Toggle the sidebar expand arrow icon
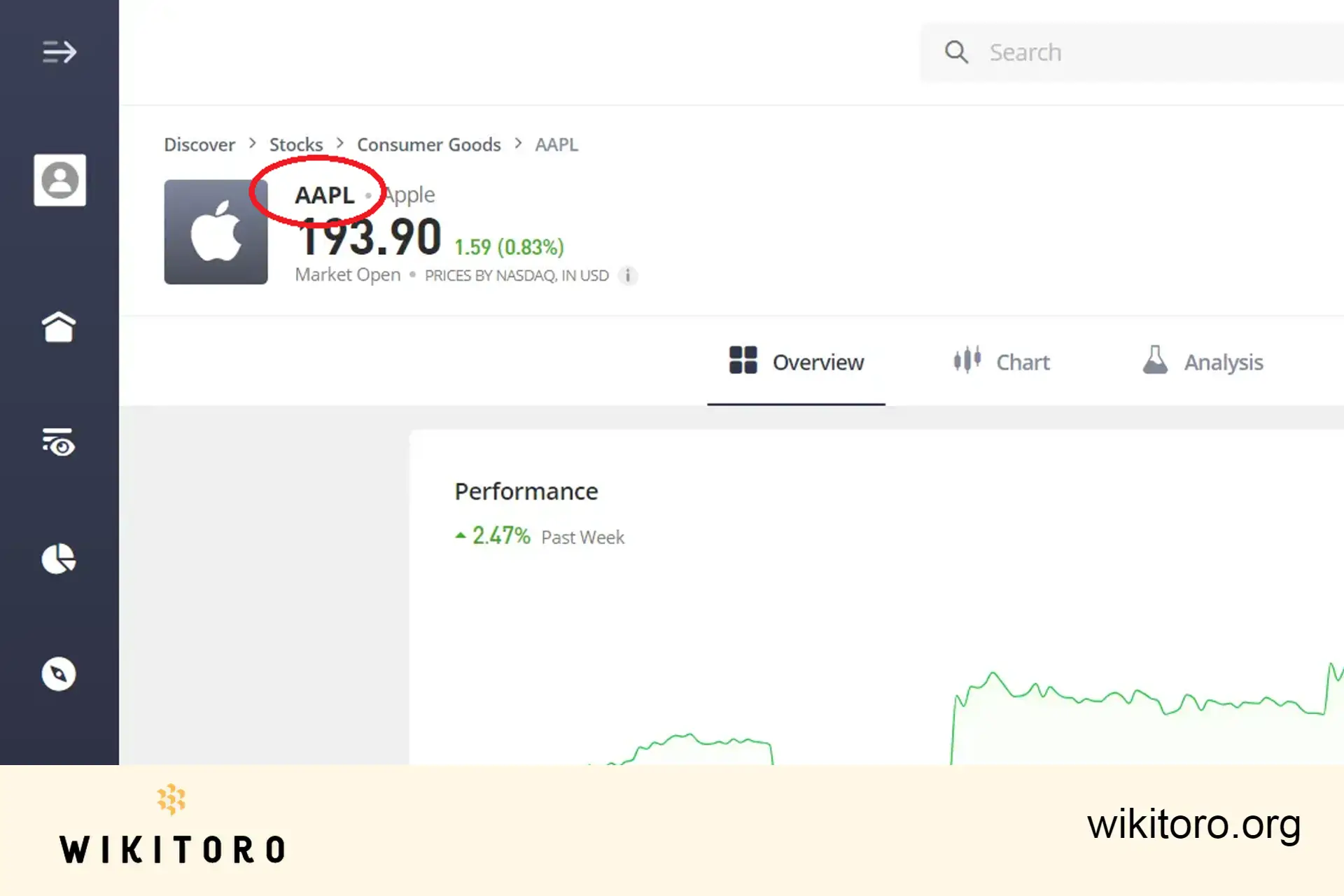 point(58,51)
